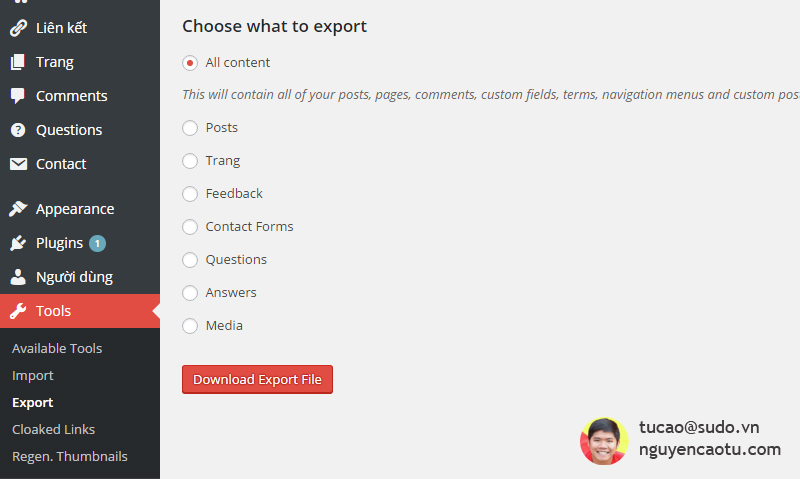Pick the Media radio option

point(190,326)
